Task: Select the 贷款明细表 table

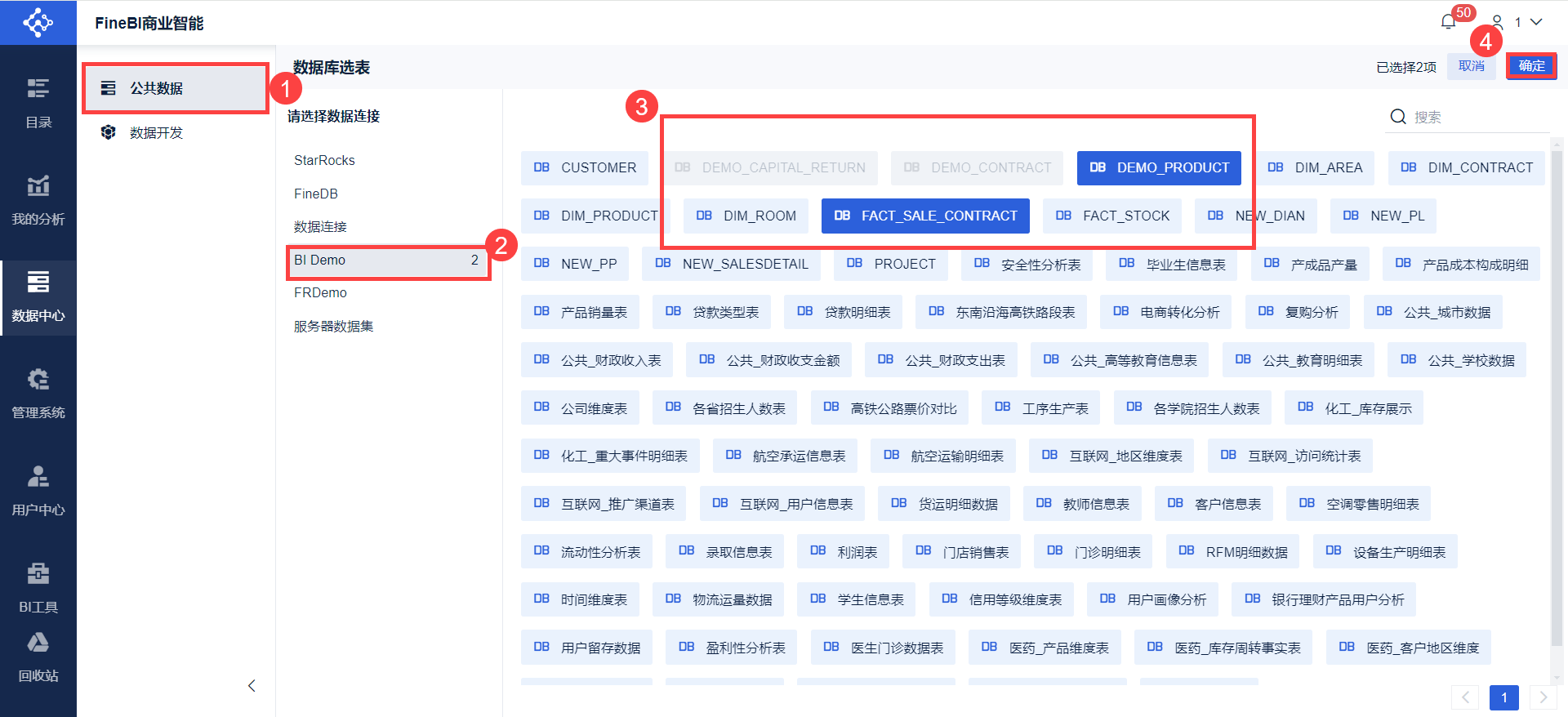Action: [x=844, y=312]
